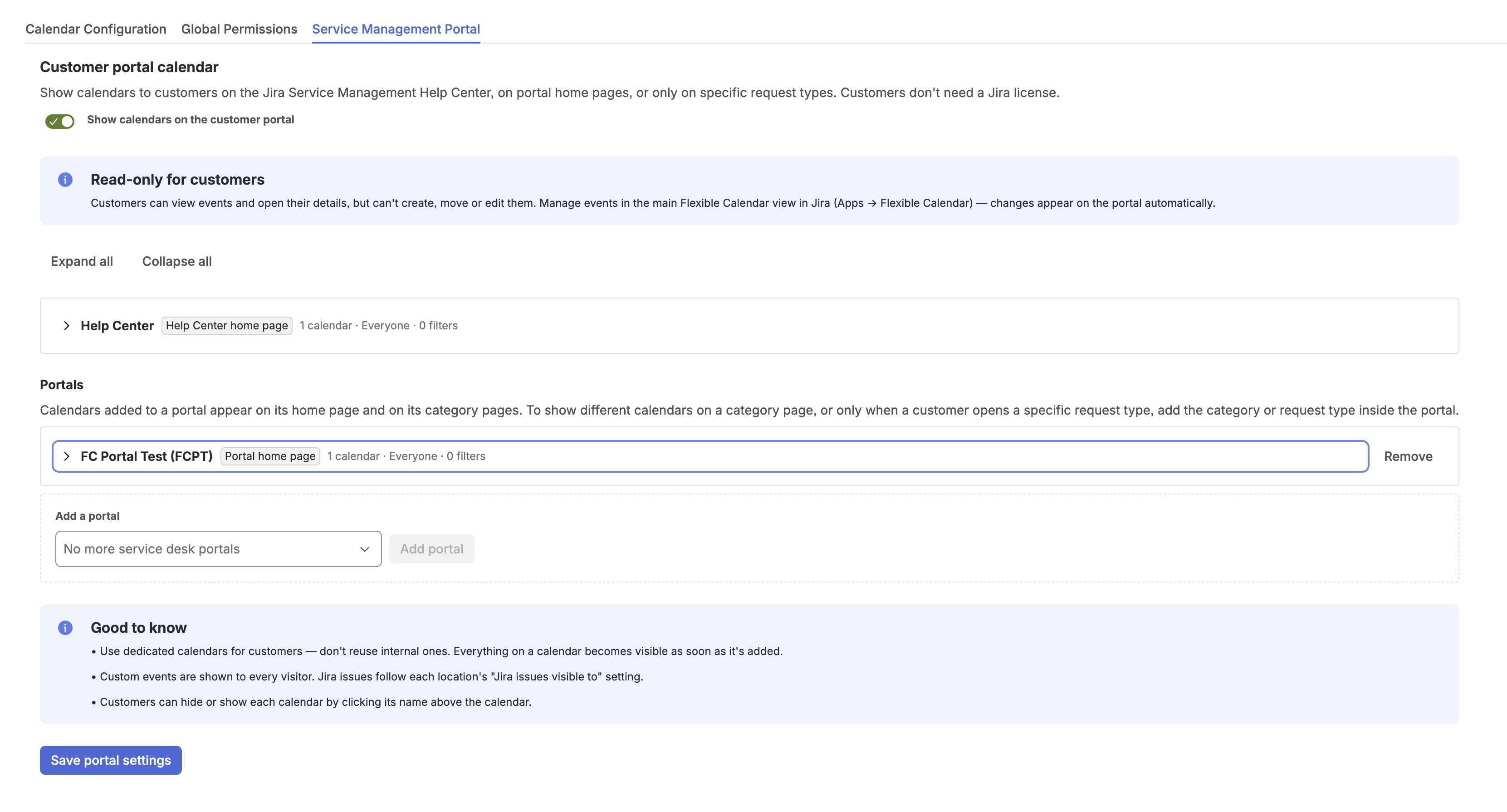Remove the FC Portal Test portal

[x=1408, y=456]
